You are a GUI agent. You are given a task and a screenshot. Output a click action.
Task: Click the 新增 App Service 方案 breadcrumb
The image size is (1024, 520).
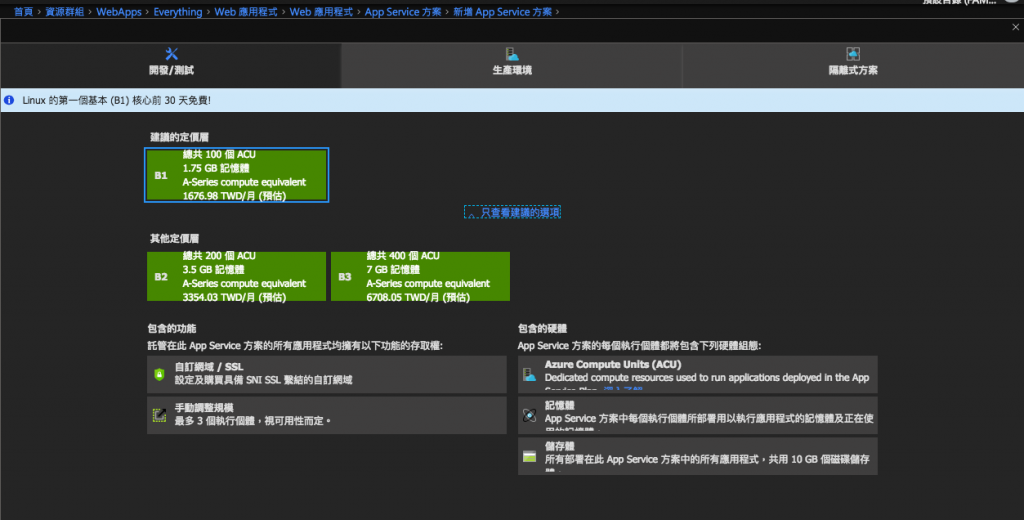(x=502, y=12)
